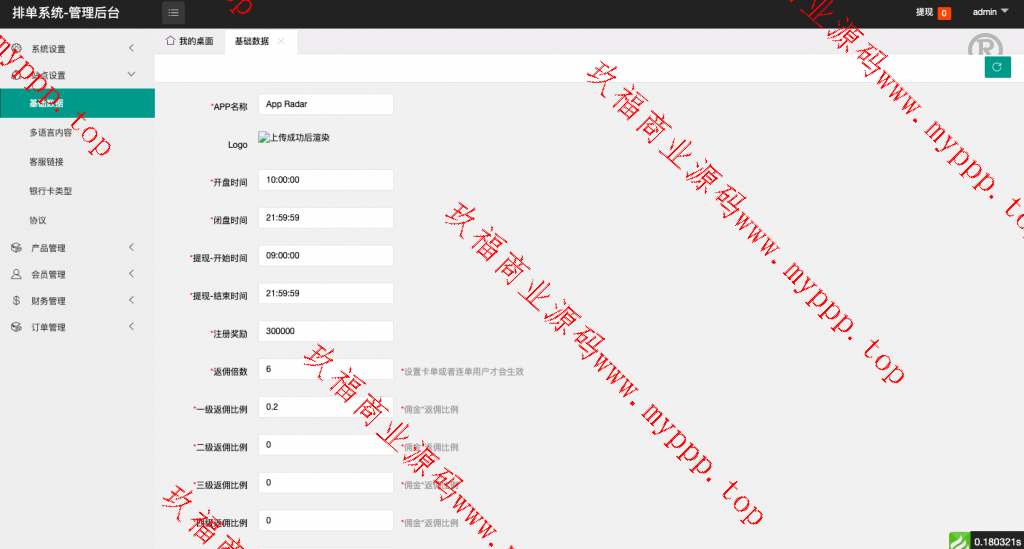Click the 注册奖励 input field

(x=325, y=331)
